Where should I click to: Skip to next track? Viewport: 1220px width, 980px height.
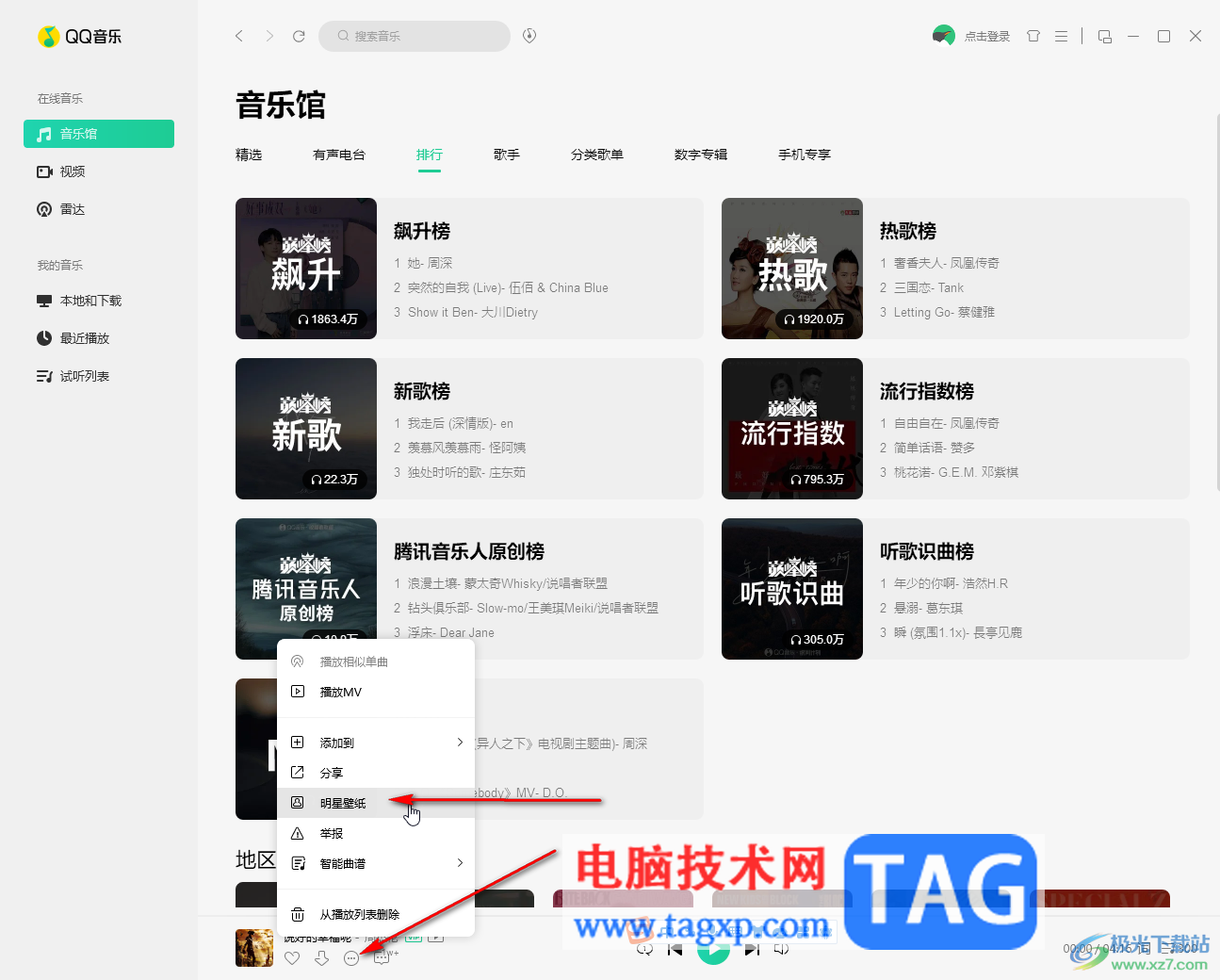[752, 950]
